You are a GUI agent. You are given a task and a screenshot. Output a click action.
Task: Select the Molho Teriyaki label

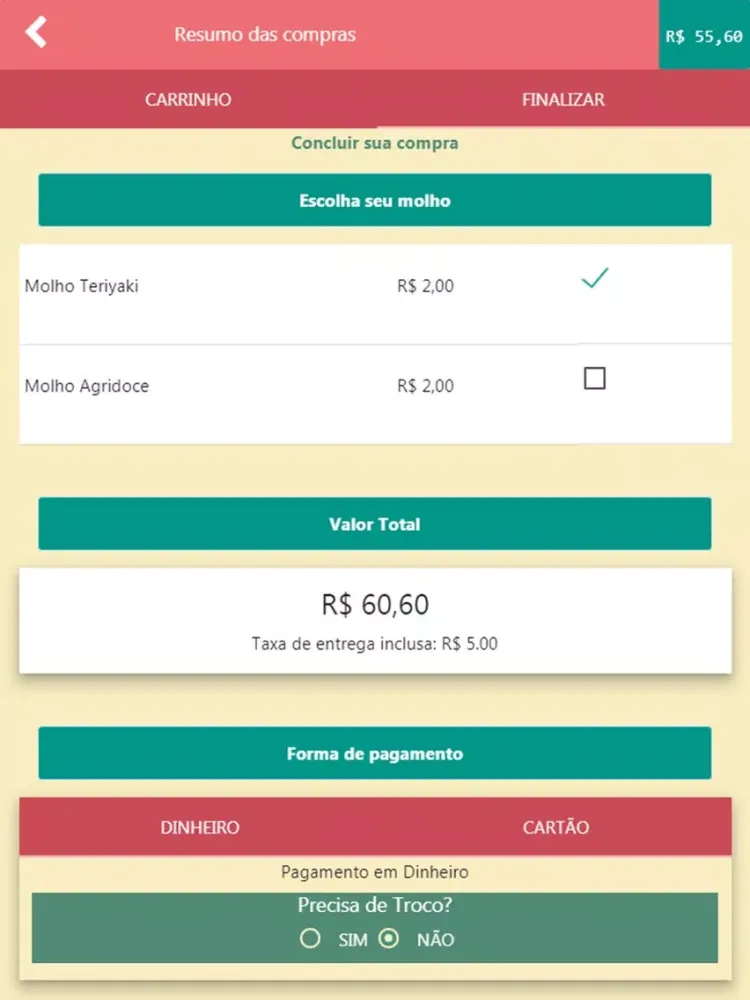82,286
